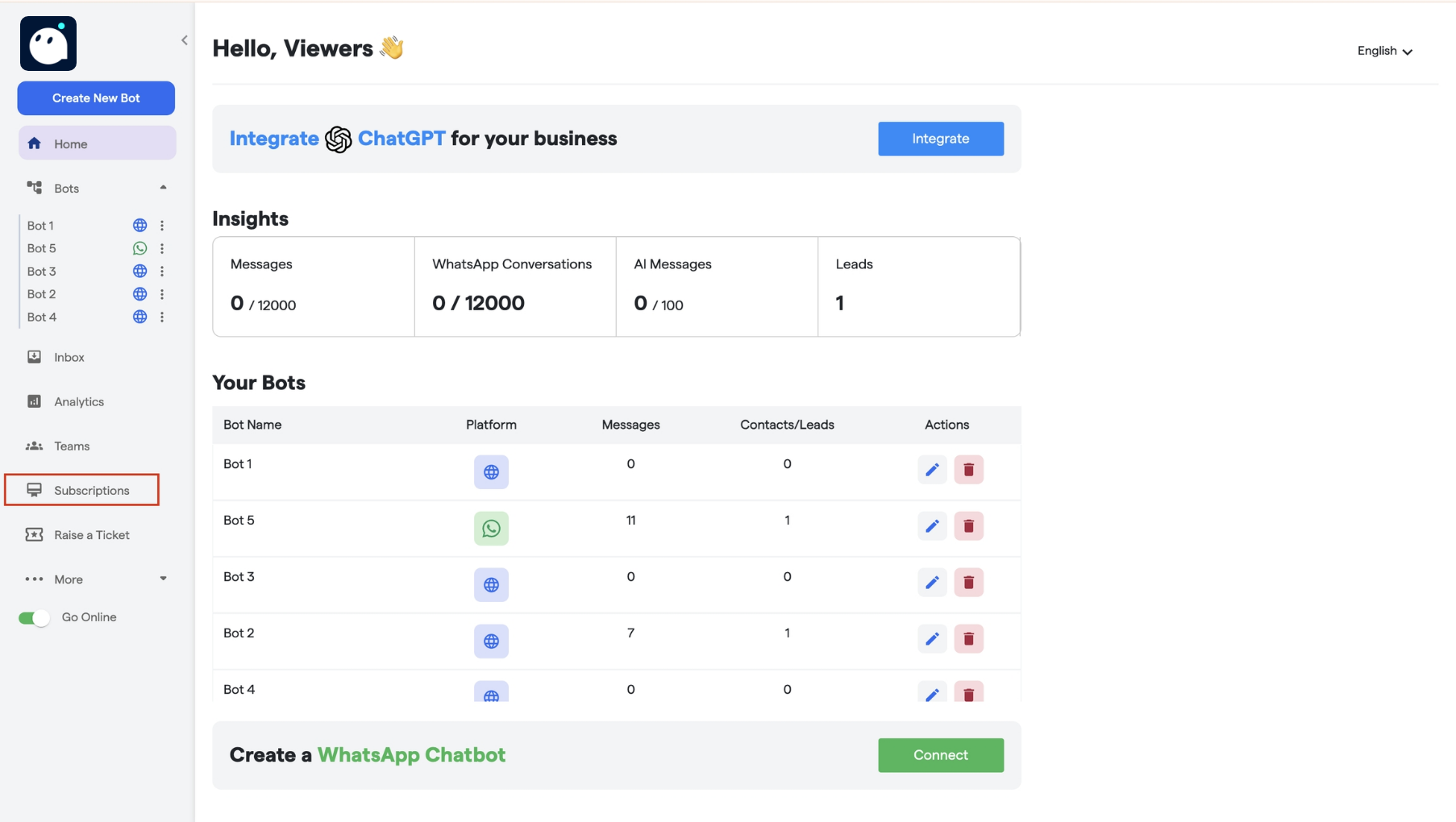Toggle the Go Online switch
The height and width of the screenshot is (822, 1456).
(x=33, y=617)
